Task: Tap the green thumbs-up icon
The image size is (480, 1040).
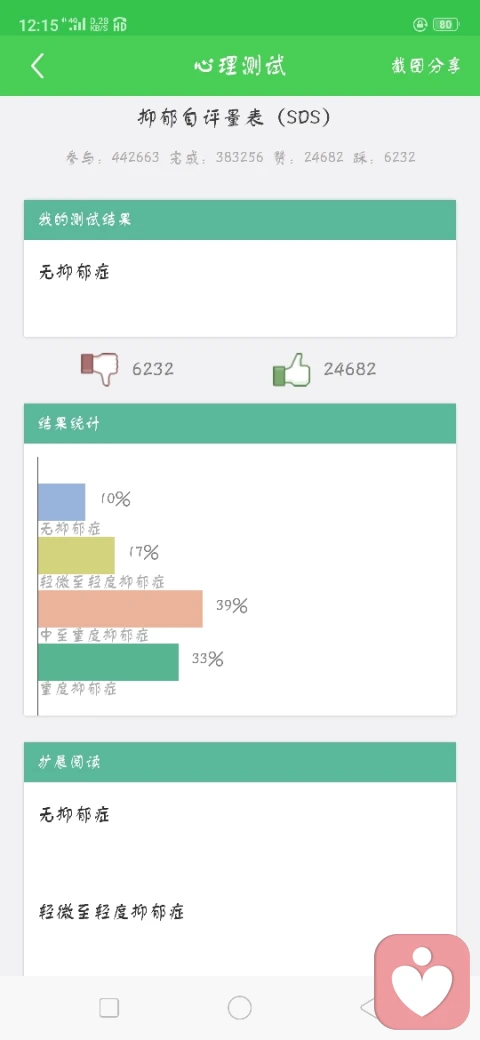Action: [x=292, y=369]
